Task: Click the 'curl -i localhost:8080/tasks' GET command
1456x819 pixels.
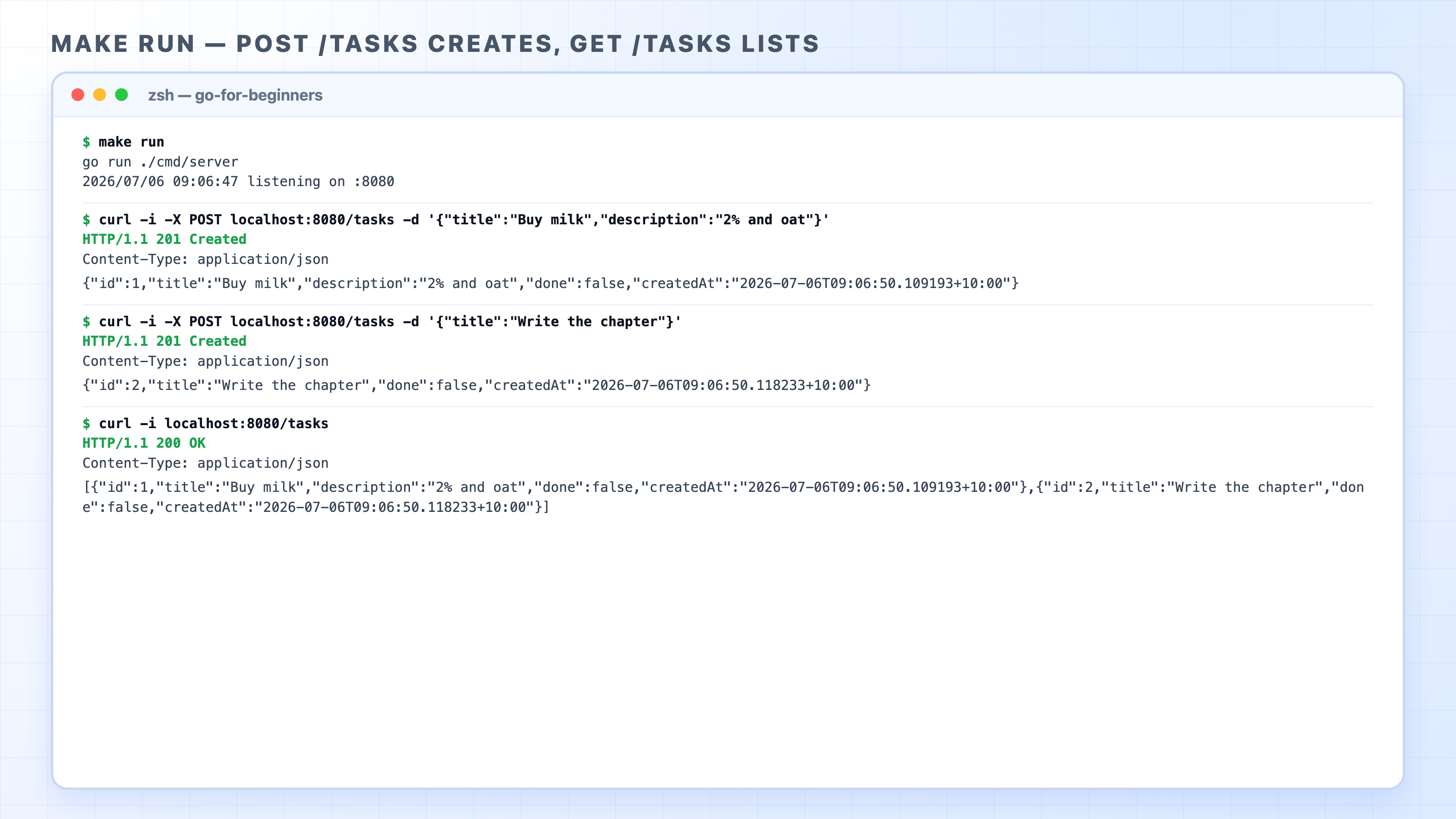Action: (206, 423)
